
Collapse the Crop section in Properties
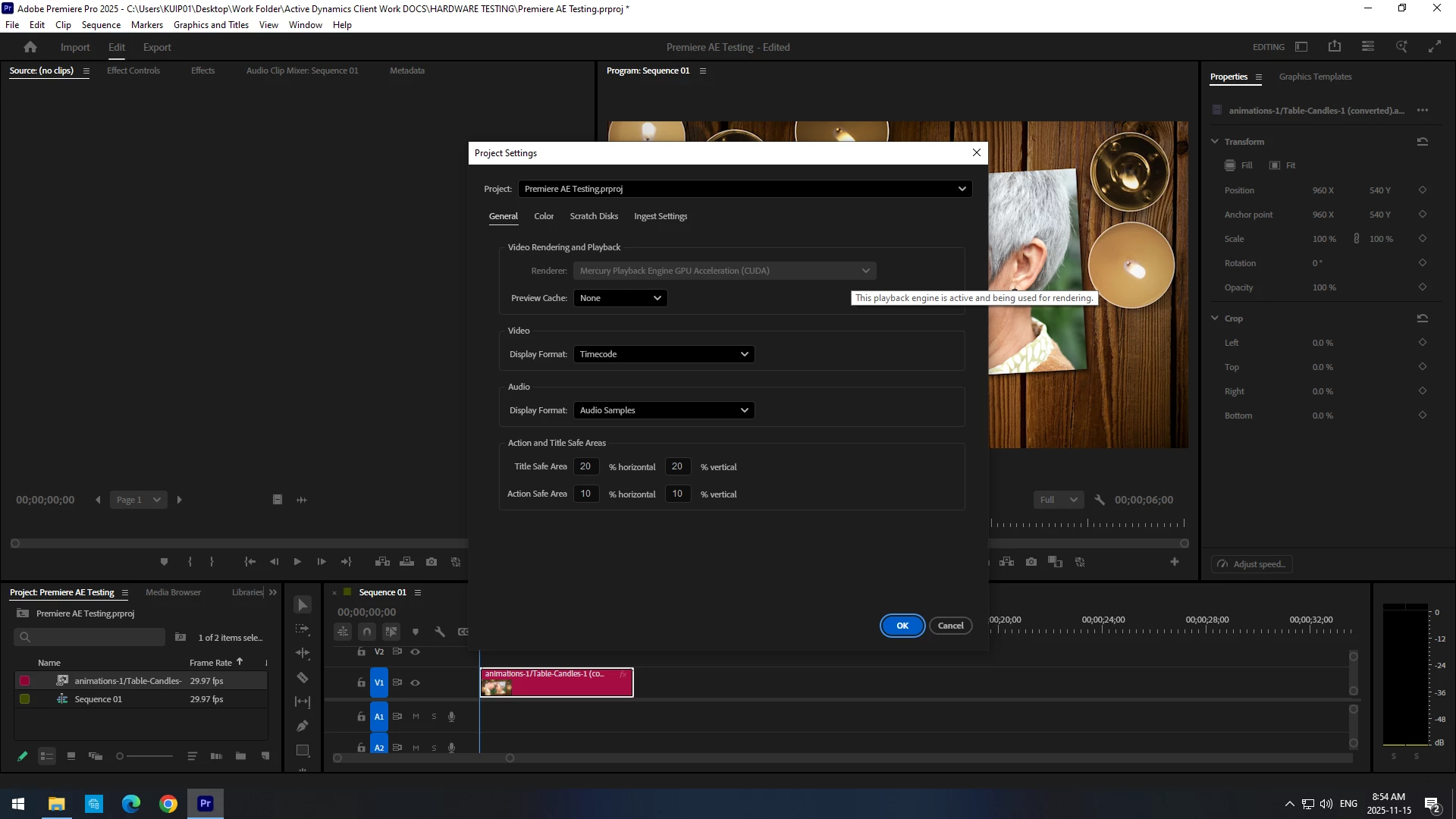pyautogui.click(x=1215, y=318)
